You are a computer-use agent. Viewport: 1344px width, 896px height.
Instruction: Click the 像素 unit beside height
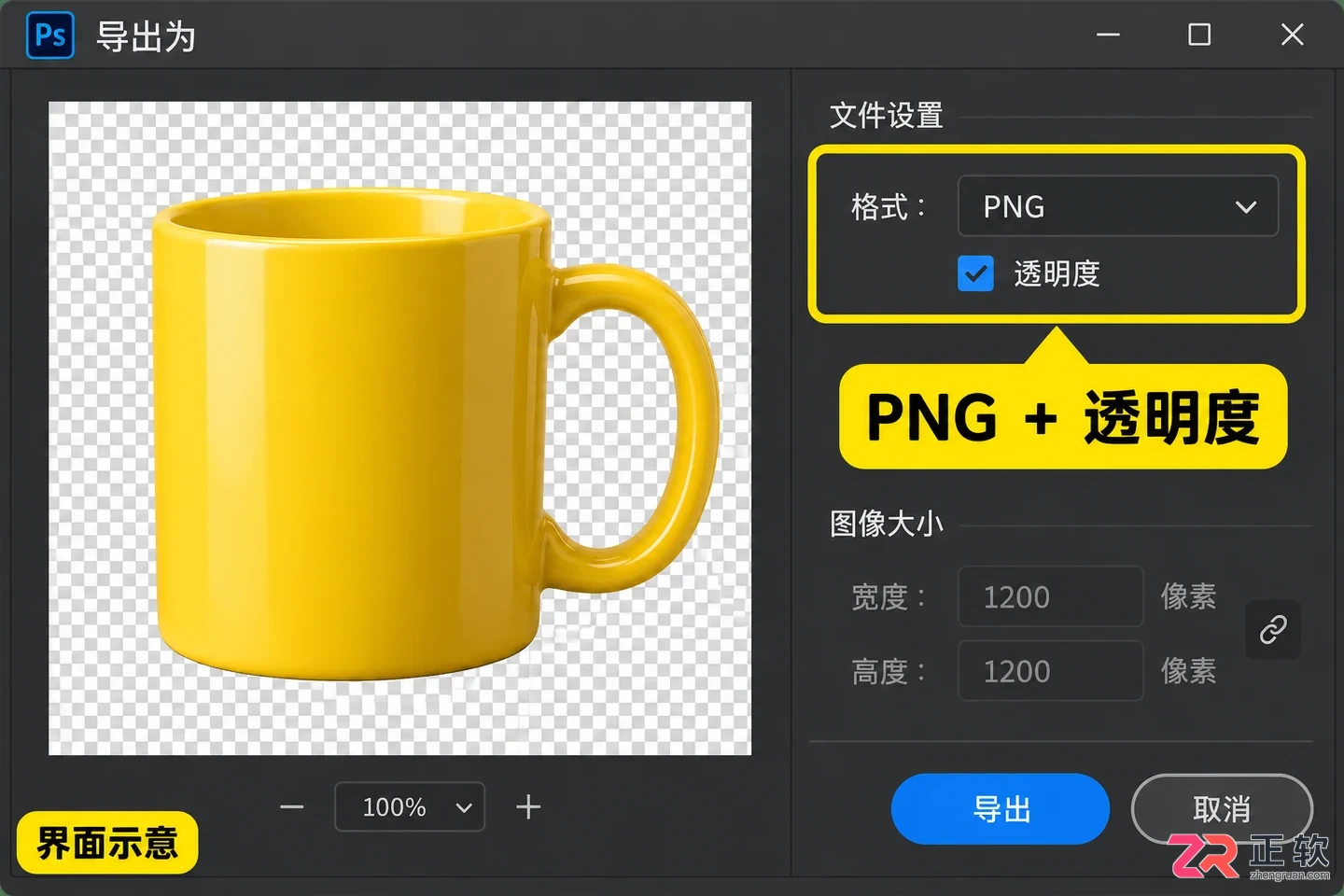pyautogui.click(x=1188, y=671)
